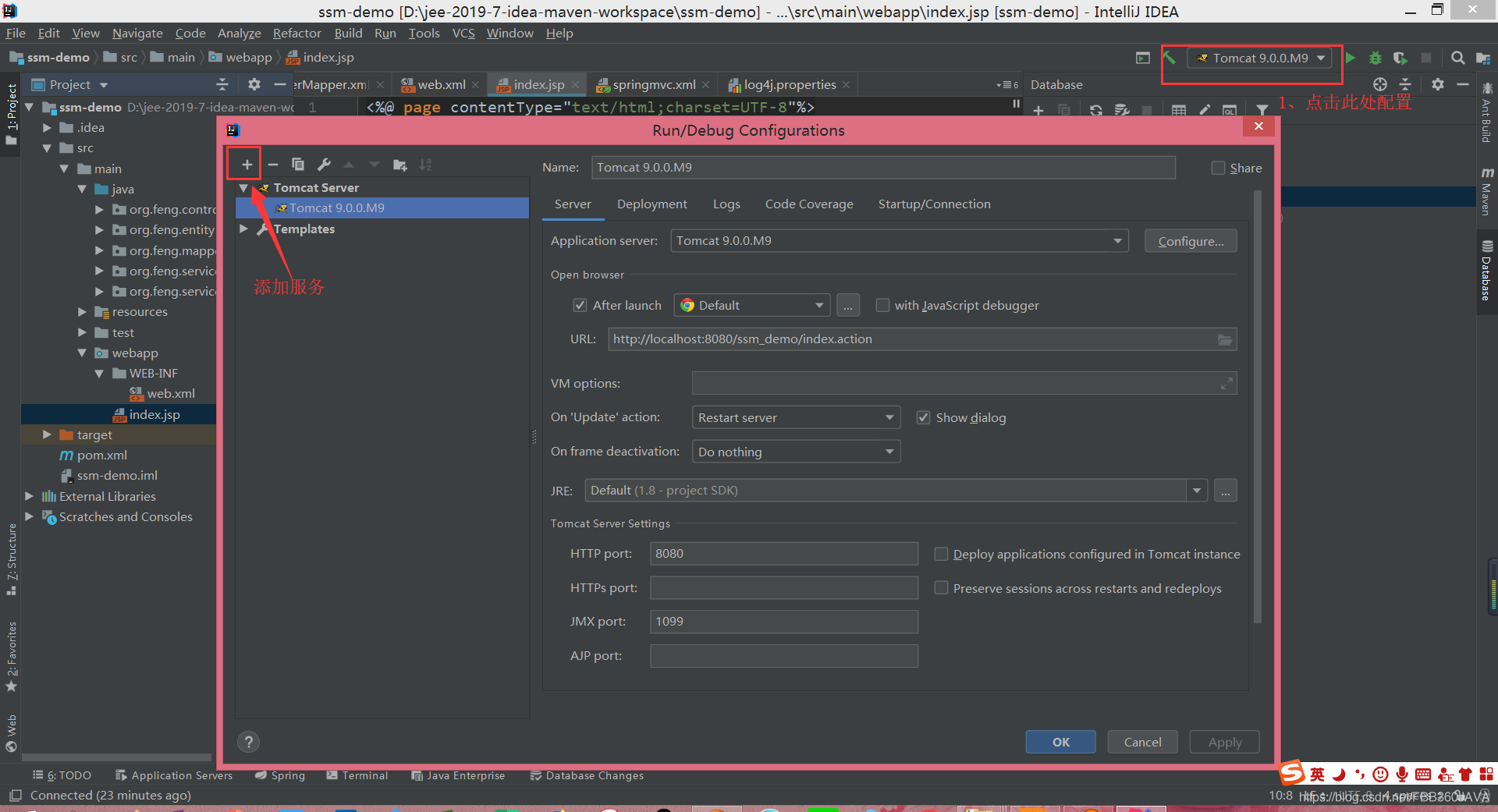Screen dimensions: 1498x812
Task: Add new configuration with plus icon
Action: [x=247, y=165]
